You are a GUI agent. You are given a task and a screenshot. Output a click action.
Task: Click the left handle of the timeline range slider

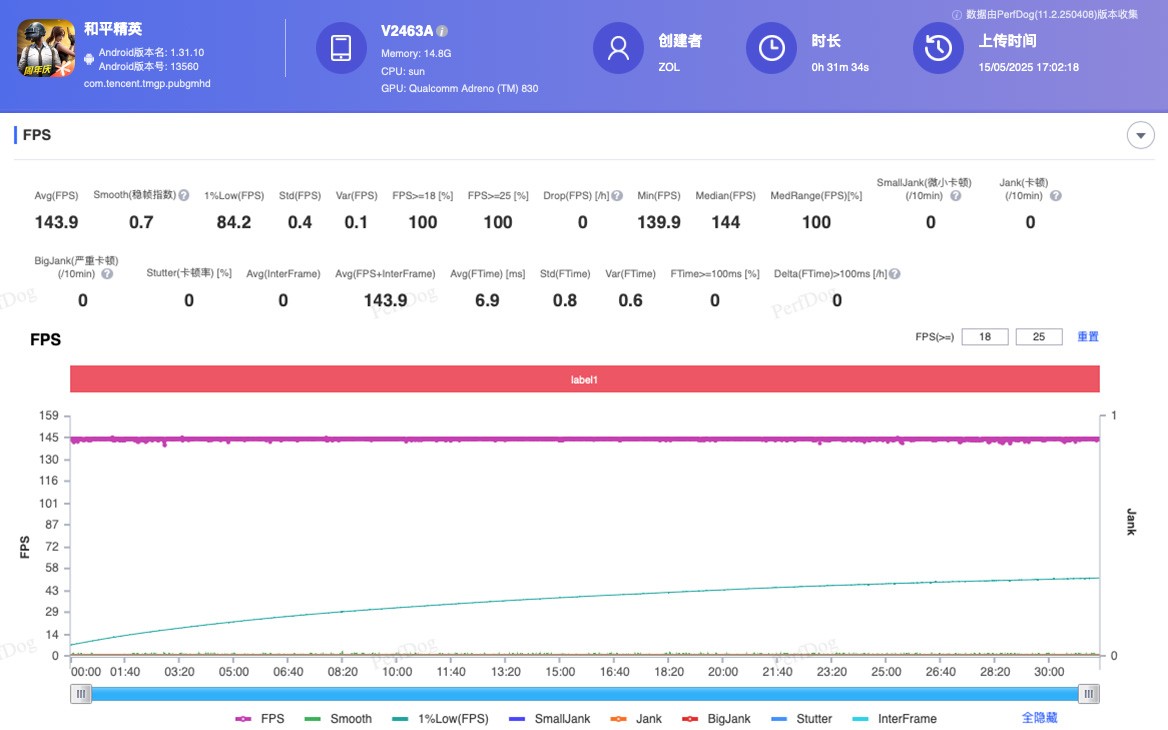pos(81,693)
